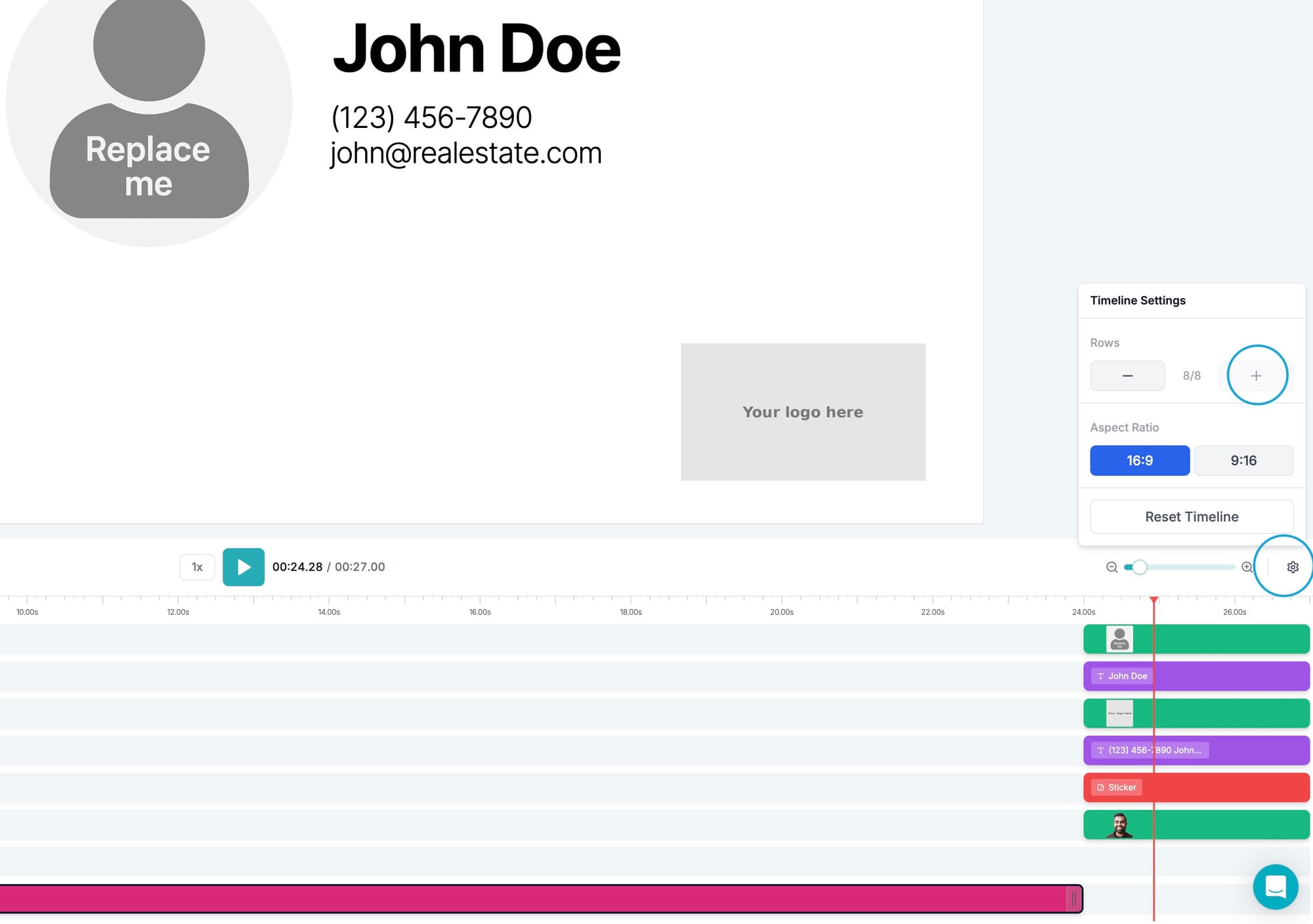Click Reset Timeline button
Viewport: 1313px width, 924px height.
tap(1191, 517)
